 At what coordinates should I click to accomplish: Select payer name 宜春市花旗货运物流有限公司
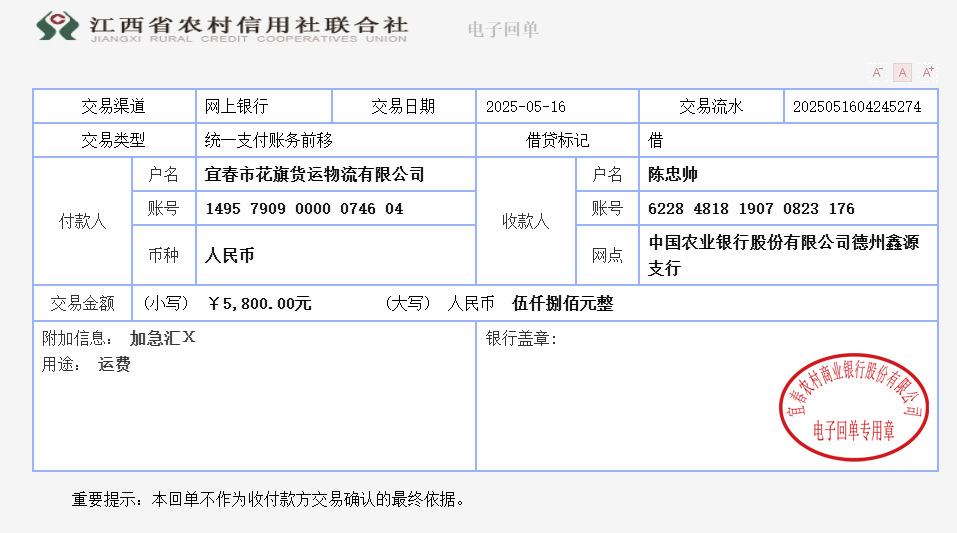click(315, 175)
